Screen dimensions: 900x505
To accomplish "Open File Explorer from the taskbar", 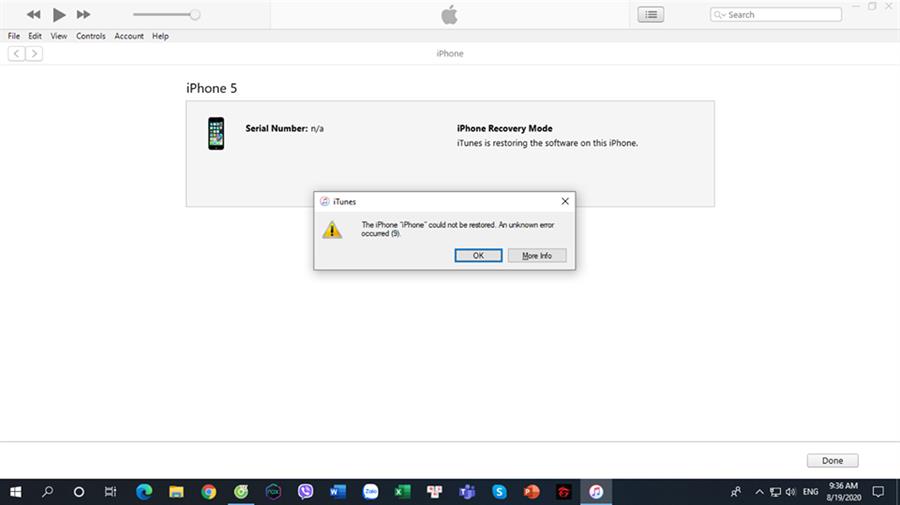I will (176, 492).
